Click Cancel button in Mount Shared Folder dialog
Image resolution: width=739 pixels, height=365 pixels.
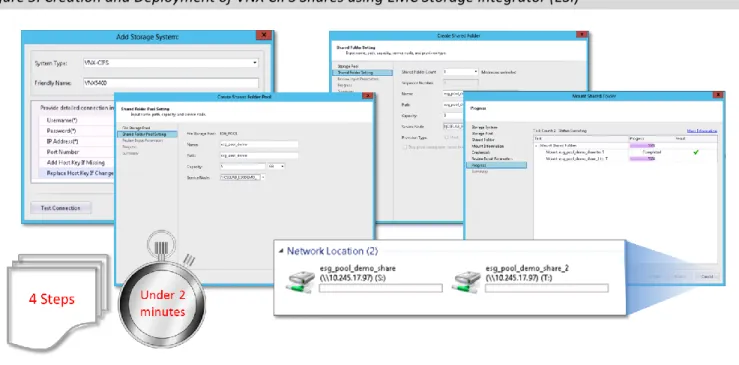pos(706,276)
